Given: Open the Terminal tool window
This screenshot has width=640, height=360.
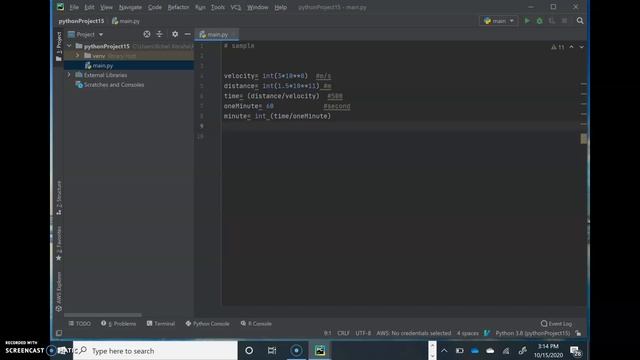Looking at the screenshot, I should [161, 323].
